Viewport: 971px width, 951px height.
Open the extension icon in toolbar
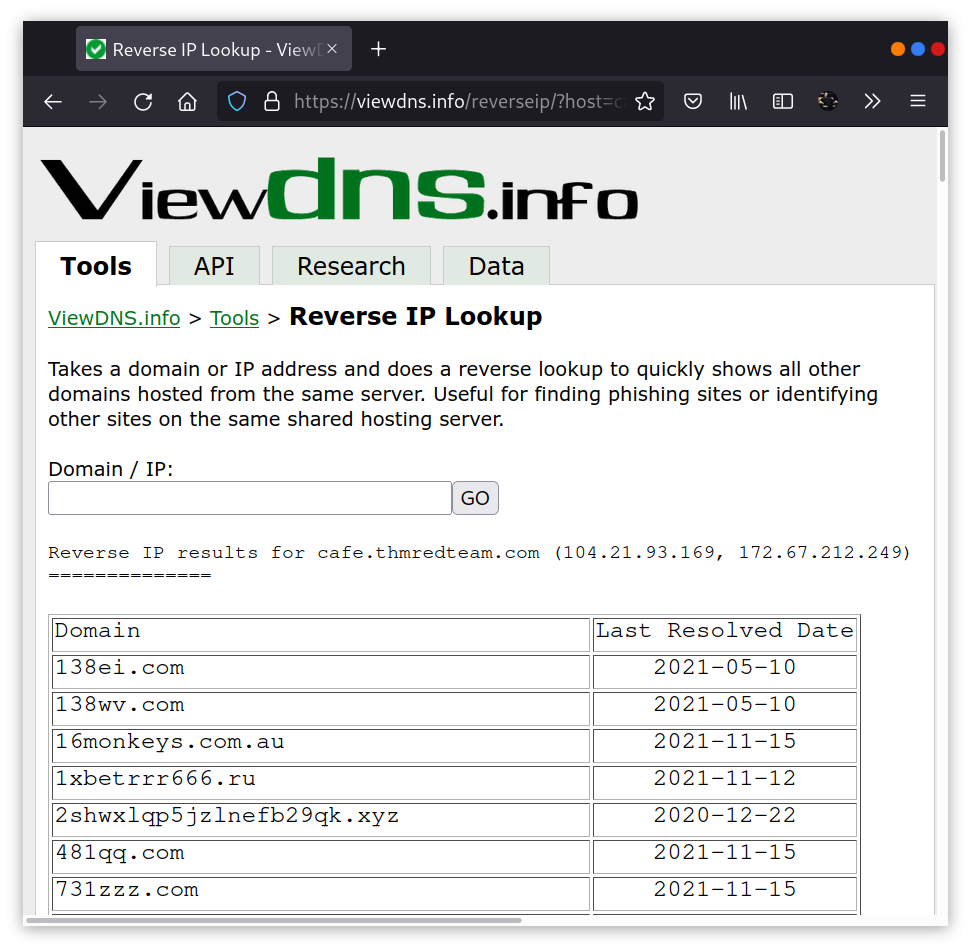pyautogui.click(x=827, y=101)
